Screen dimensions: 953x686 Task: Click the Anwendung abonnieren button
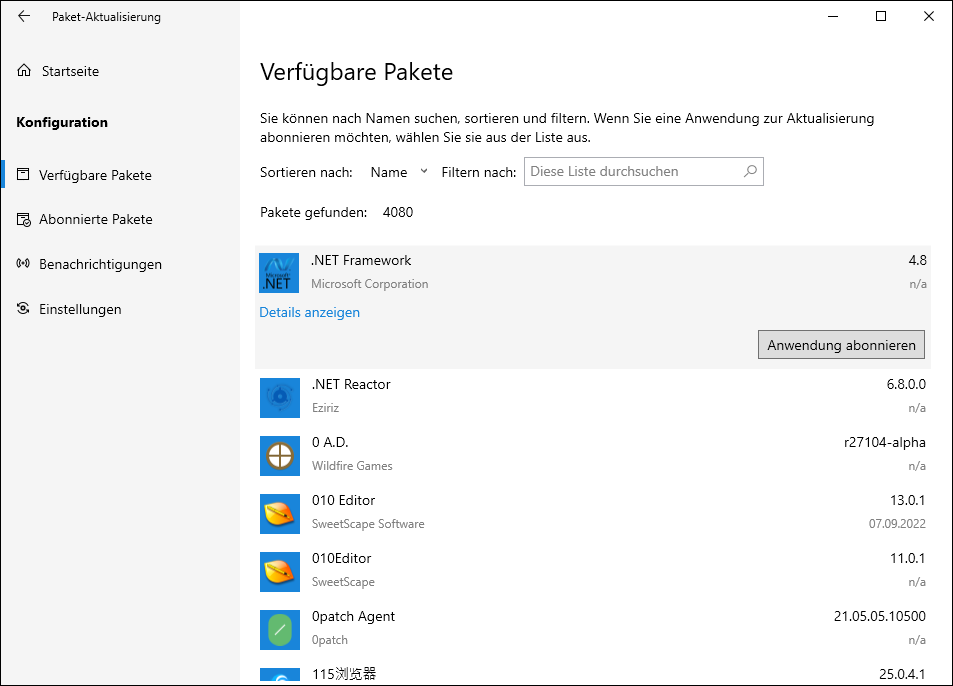point(841,345)
